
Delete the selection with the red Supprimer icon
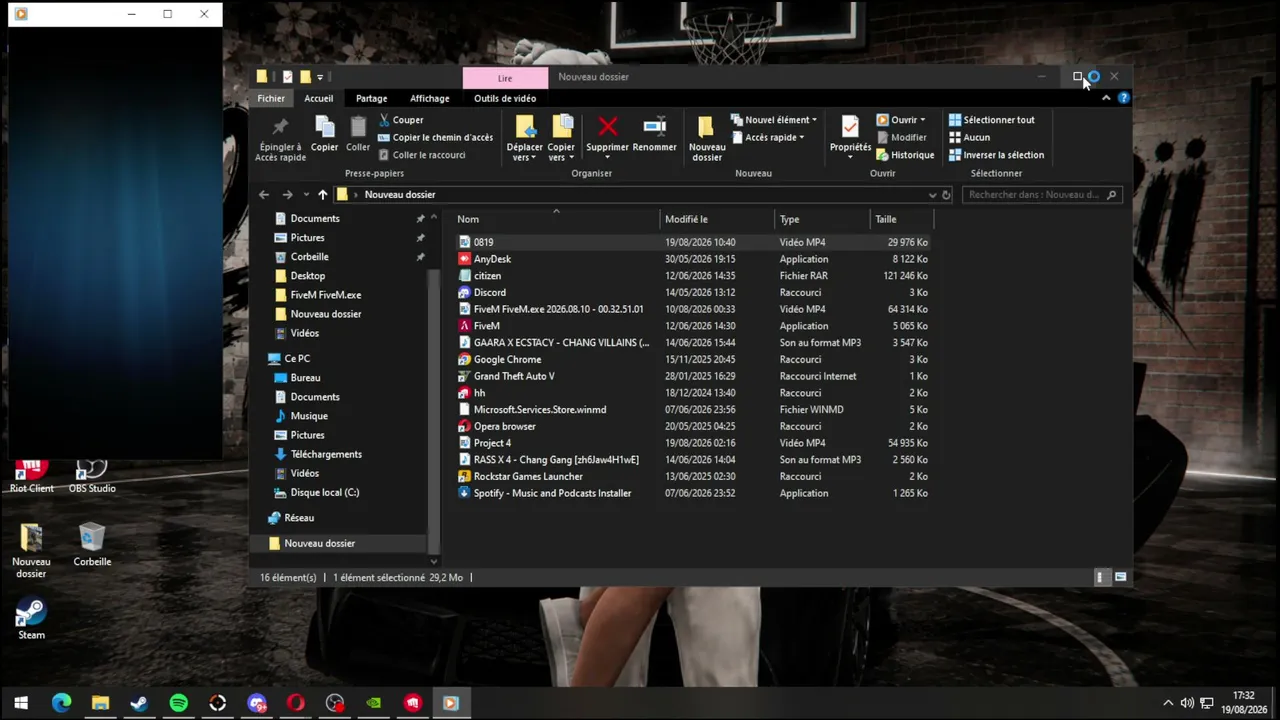coord(607,126)
